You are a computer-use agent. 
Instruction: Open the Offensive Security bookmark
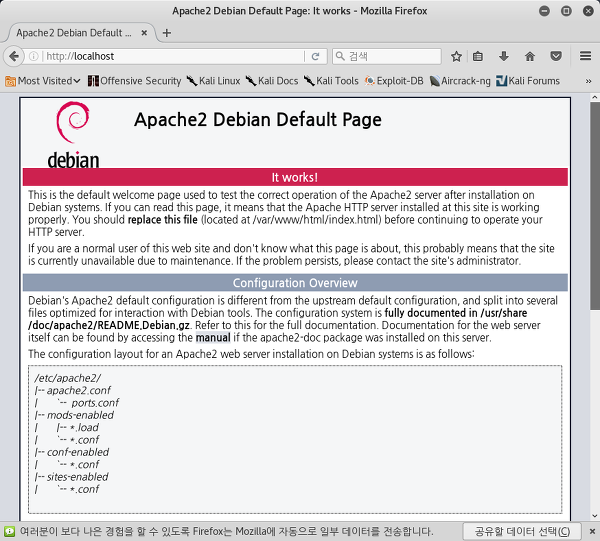(x=134, y=81)
